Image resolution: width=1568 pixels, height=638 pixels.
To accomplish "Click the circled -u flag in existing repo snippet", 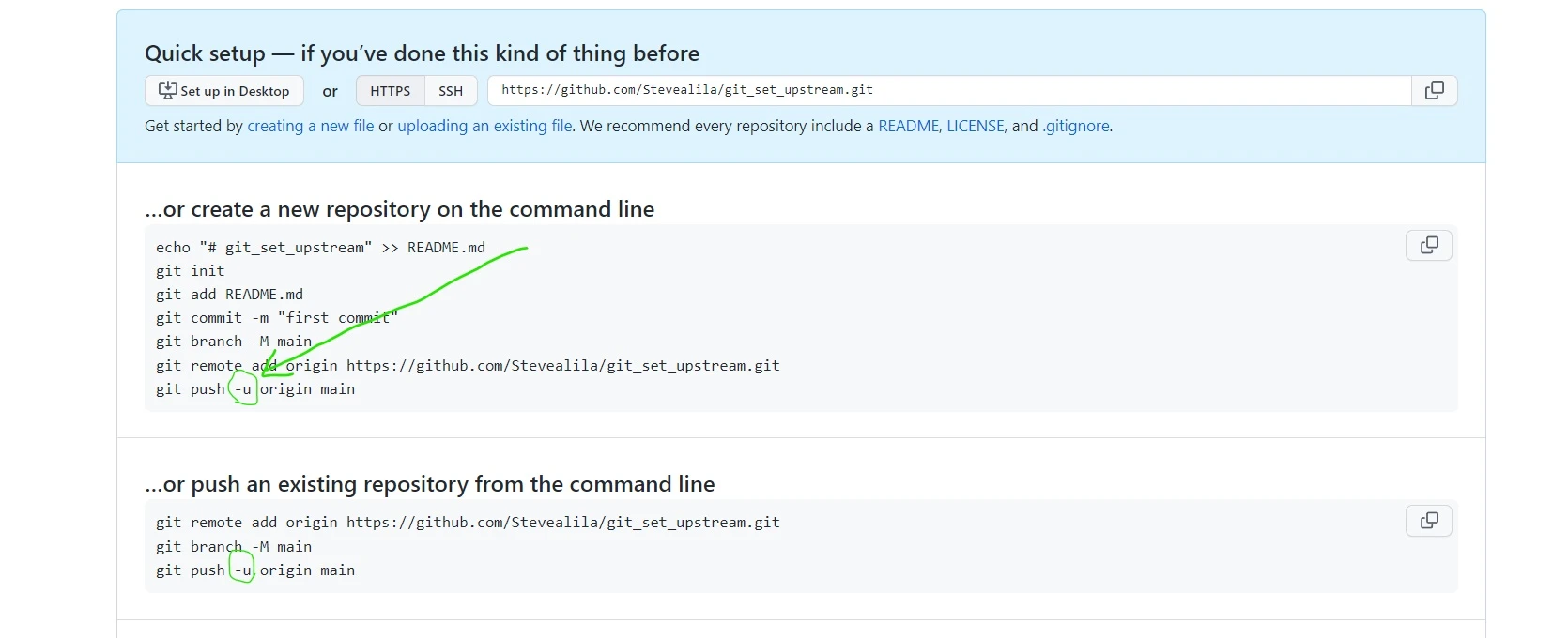I will (242, 570).
